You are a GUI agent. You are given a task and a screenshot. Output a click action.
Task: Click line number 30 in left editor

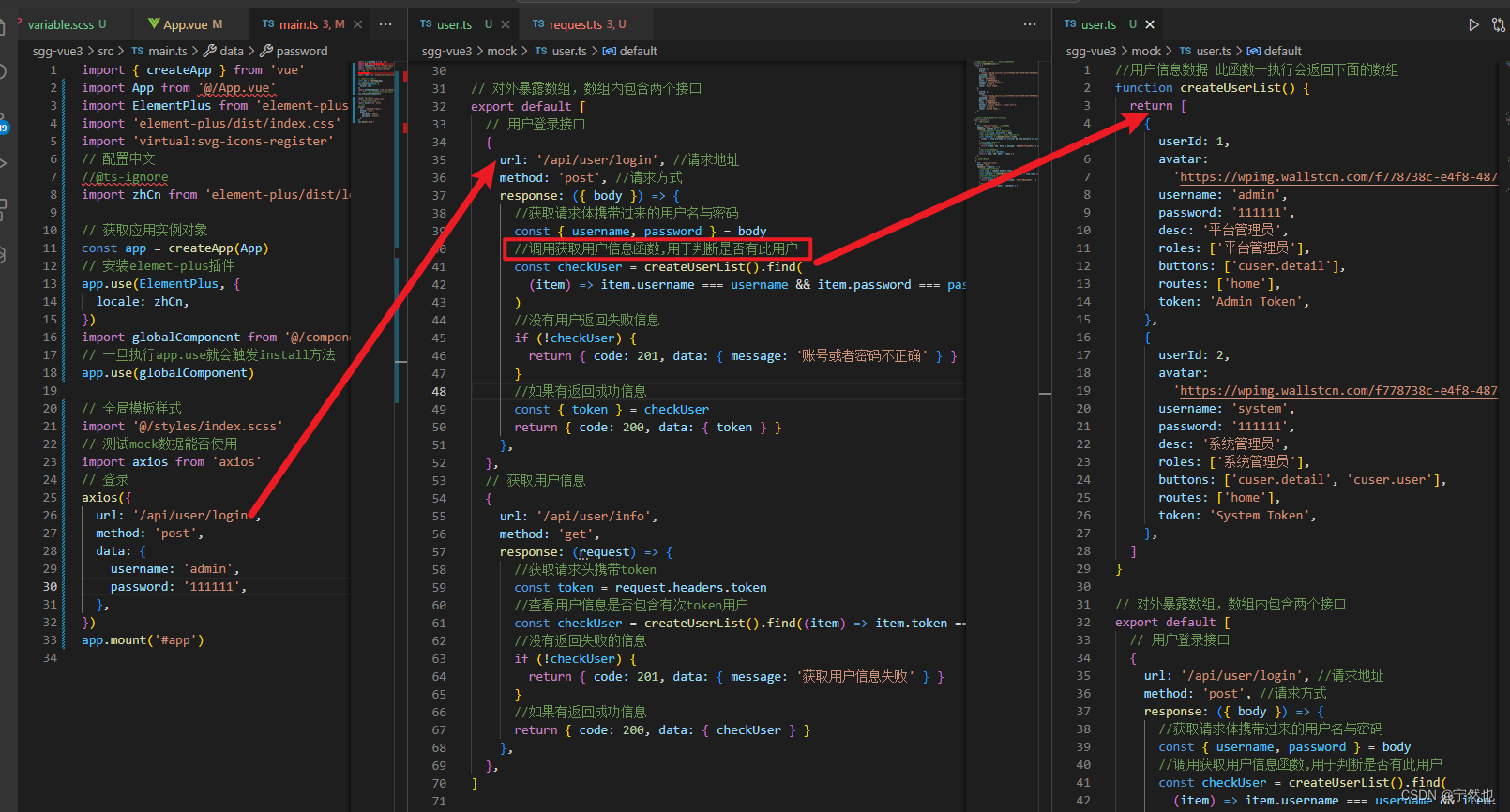50,586
